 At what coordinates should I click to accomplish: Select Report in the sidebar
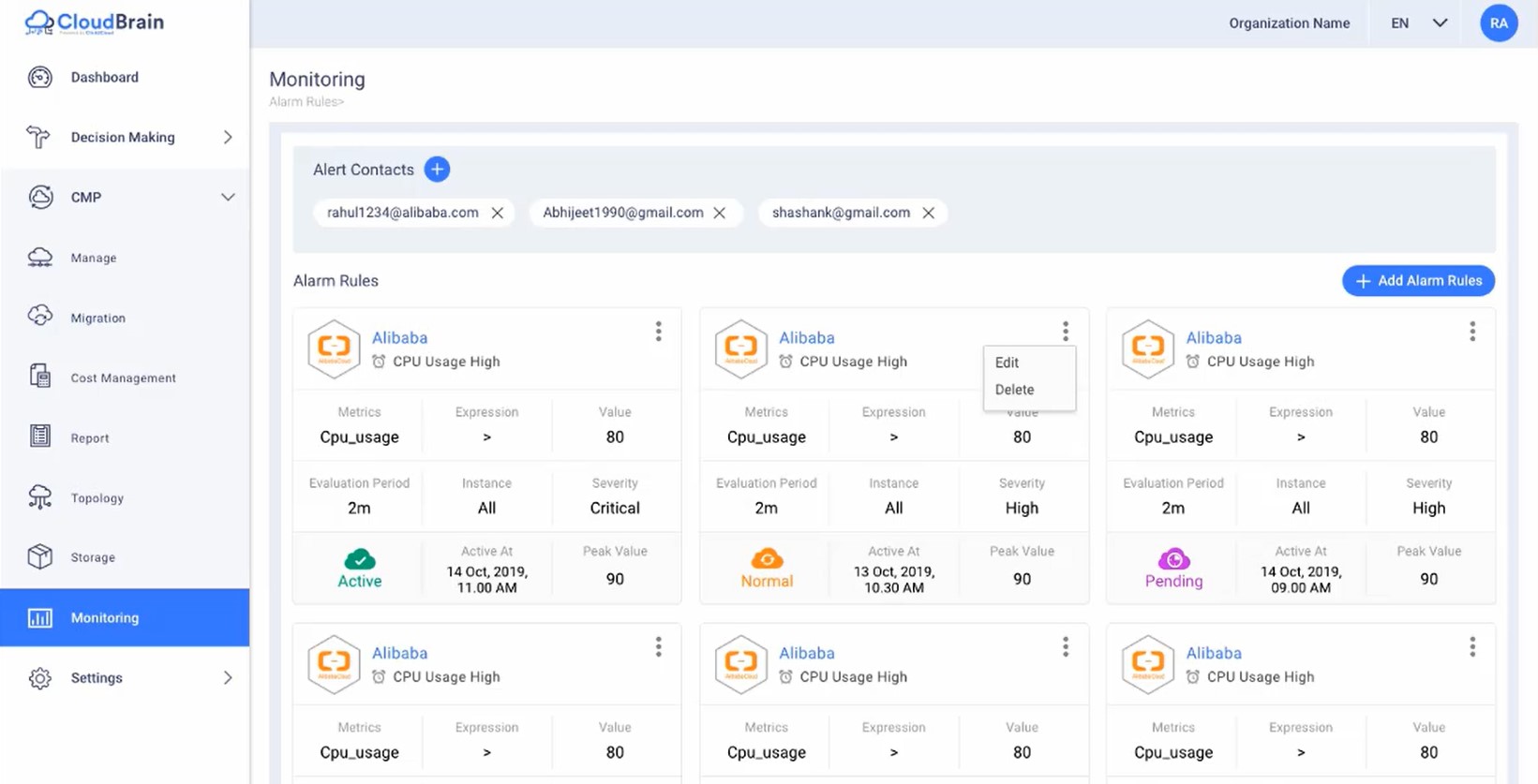[x=90, y=438]
